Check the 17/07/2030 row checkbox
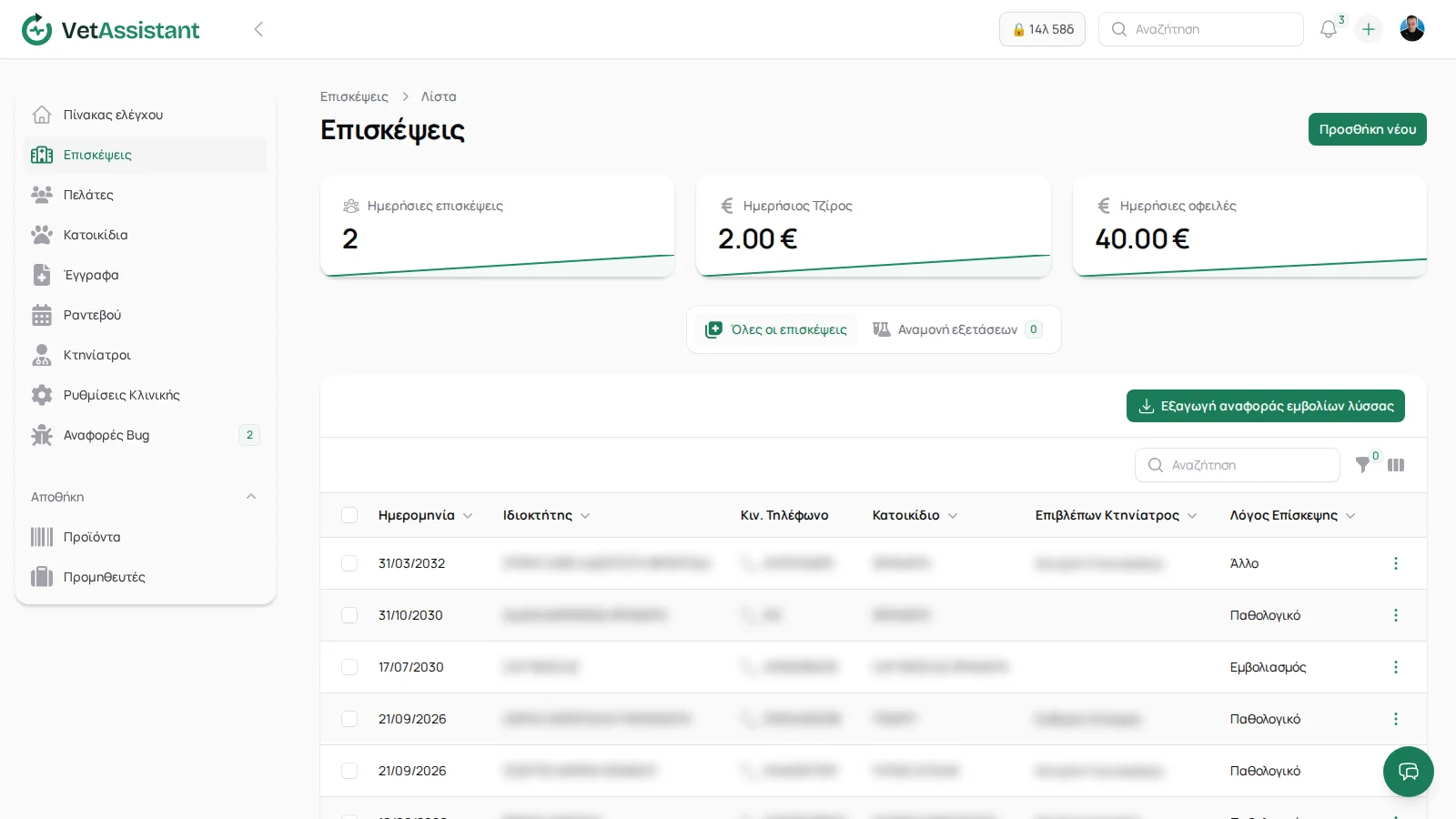Screen dimensions: 1456x819 (x=349, y=667)
